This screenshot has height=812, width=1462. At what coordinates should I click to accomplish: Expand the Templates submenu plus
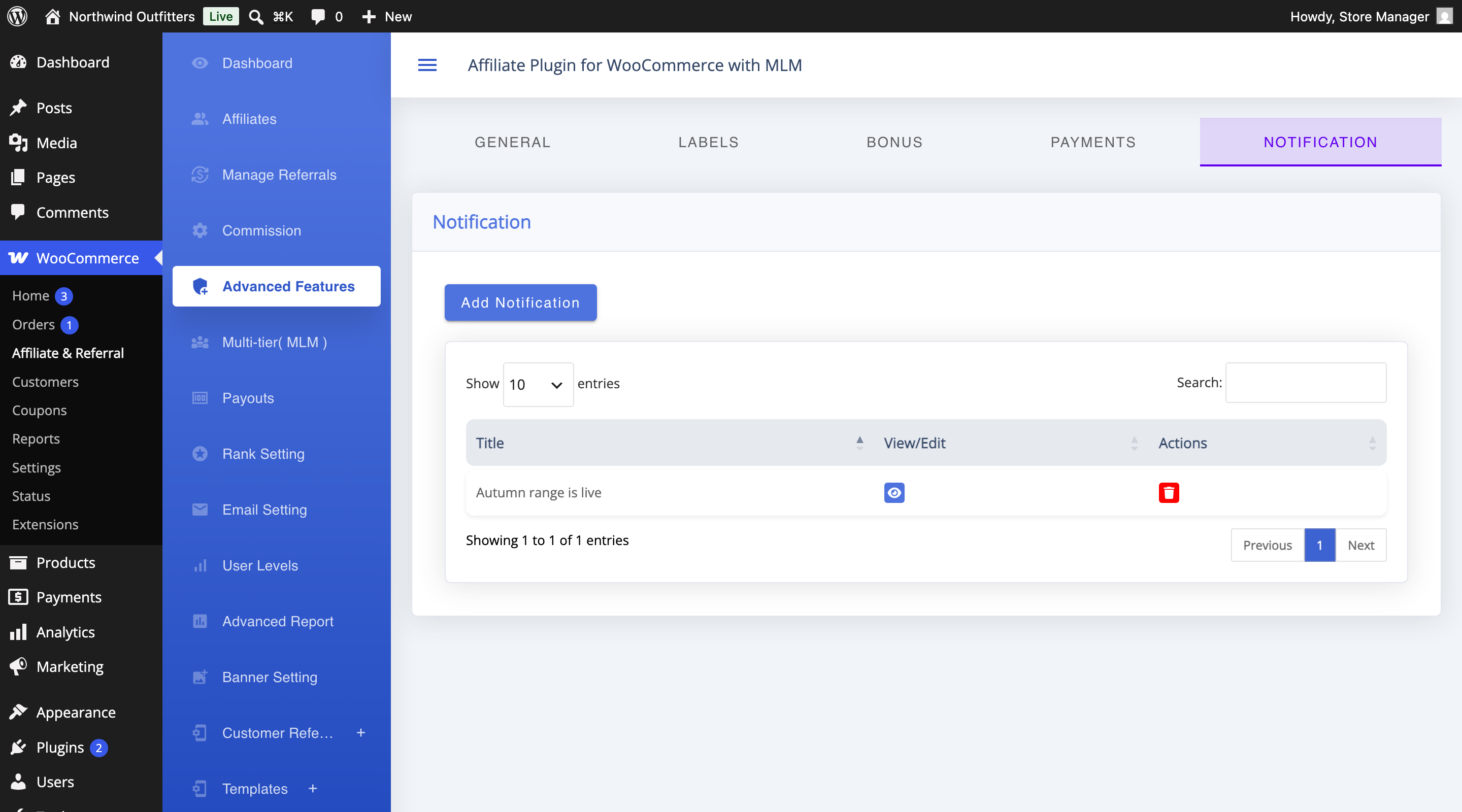[313, 789]
